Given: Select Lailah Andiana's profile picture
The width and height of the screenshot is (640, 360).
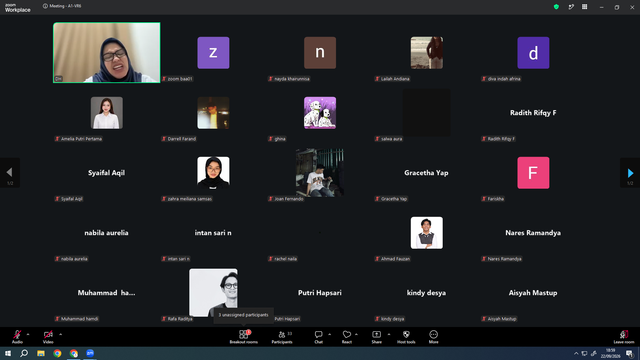Looking at the screenshot, I should point(427,53).
